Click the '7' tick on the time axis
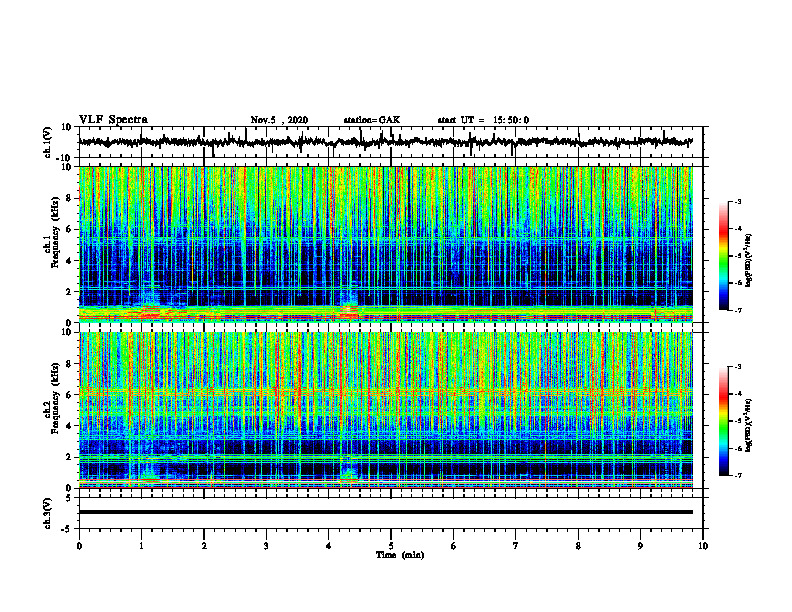This screenshot has height=612, width=792. coord(516,546)
